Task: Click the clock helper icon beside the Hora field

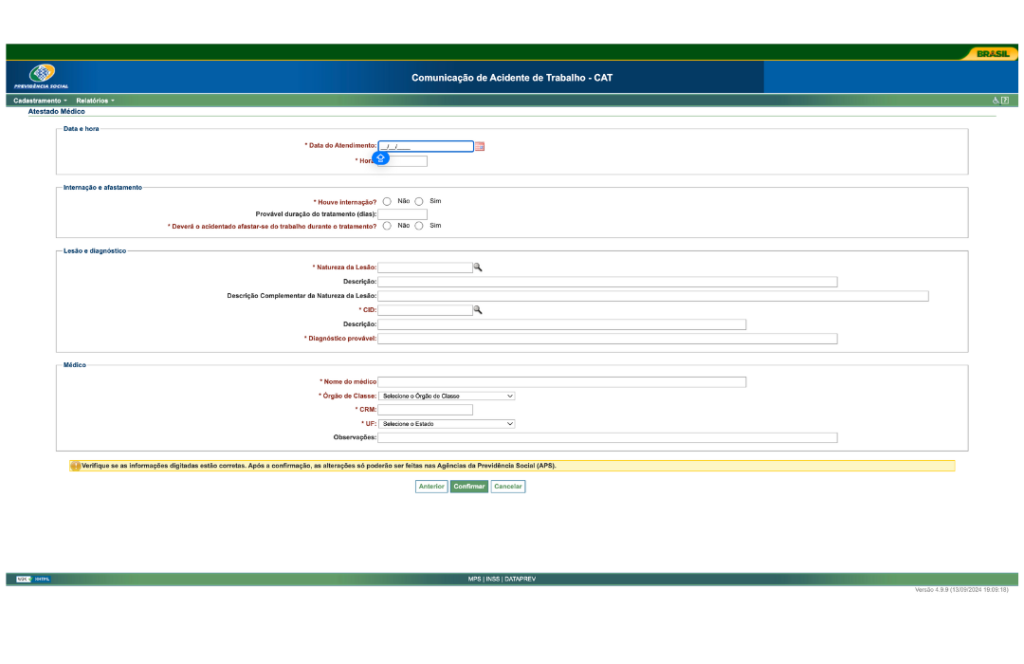Action: (381, 158)
